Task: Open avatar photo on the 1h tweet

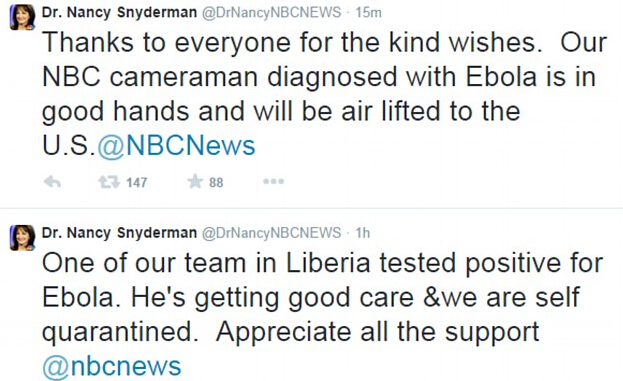Action: tap(22, 238)
